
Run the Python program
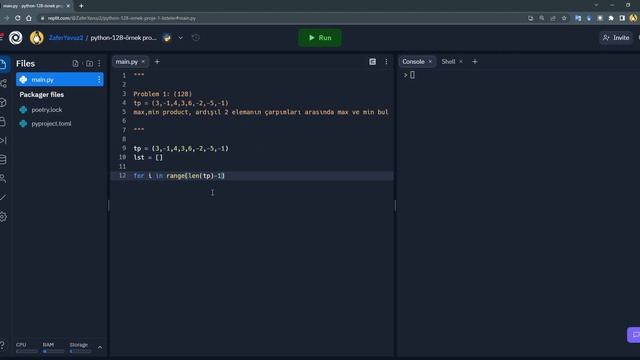click(x=320, y=38)
